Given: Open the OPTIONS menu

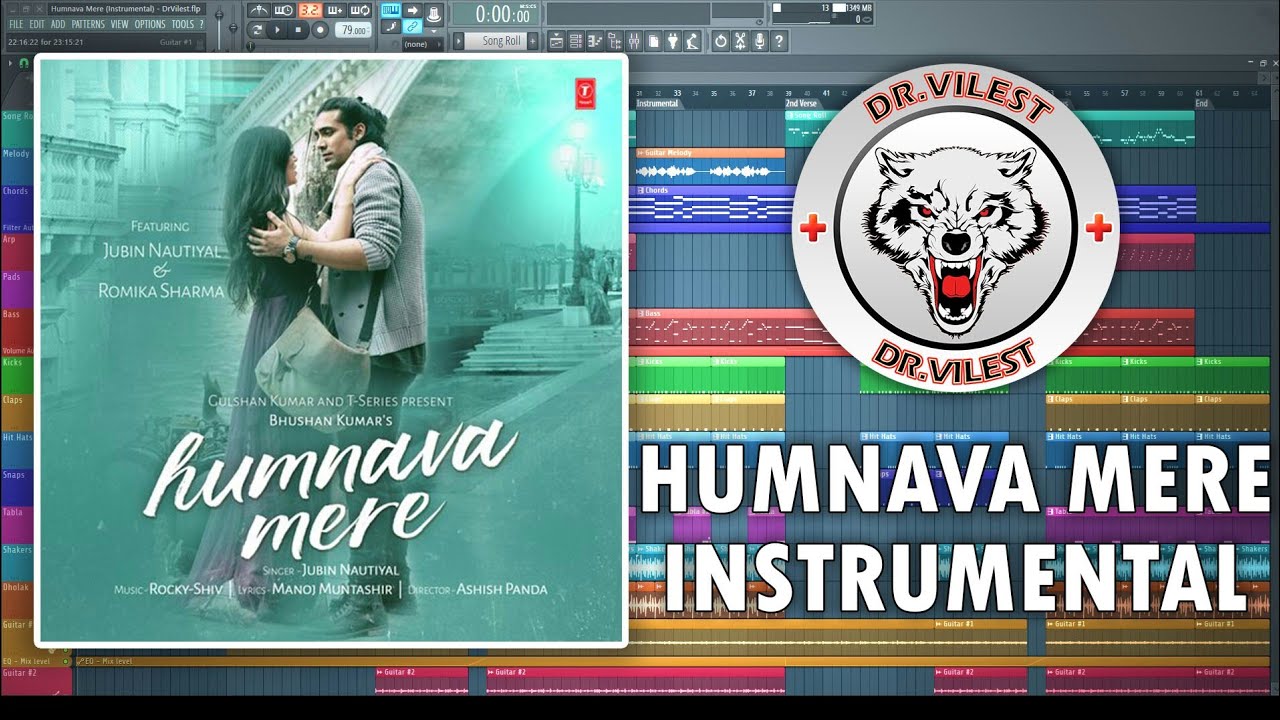Looking at the screenshot, I should pyautogui.click(x=150, y=24).
